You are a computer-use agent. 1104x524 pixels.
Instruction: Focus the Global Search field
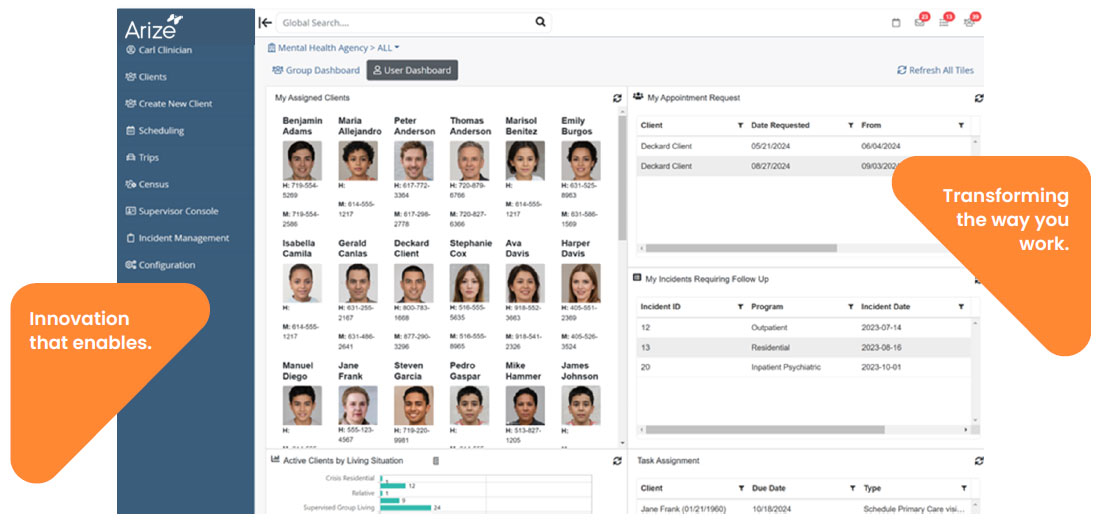pos(413,23)
